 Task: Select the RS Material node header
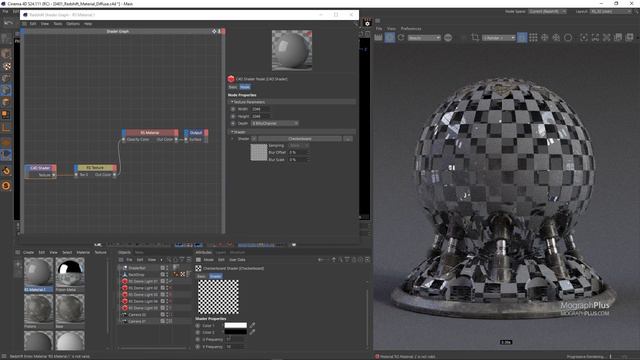(150, 133)
